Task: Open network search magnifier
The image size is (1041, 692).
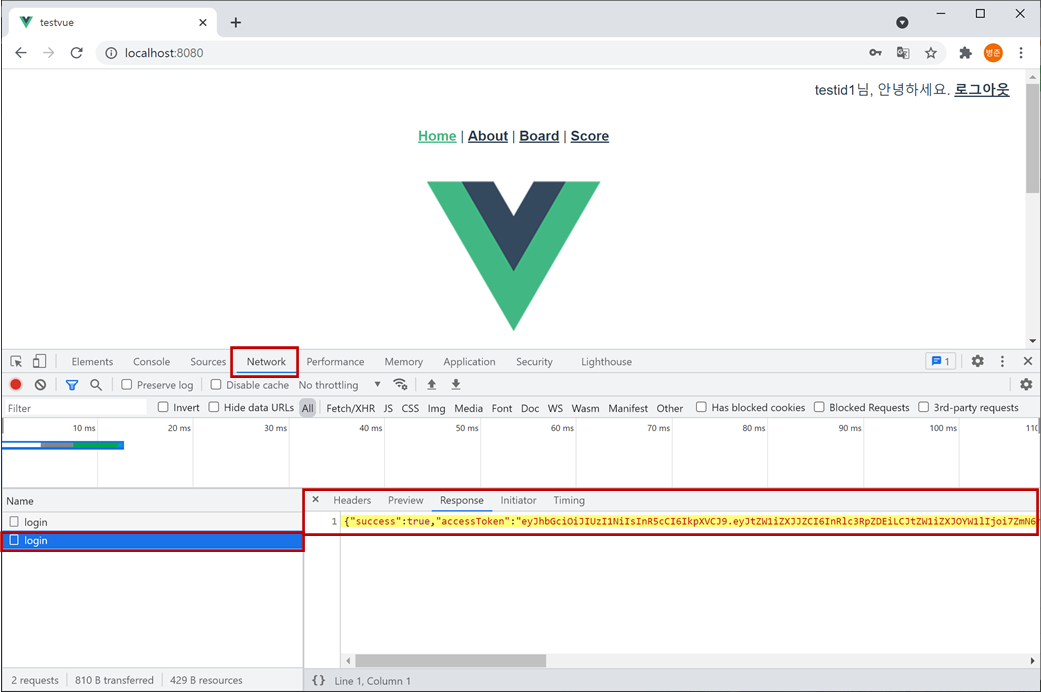Action: coord(96,385)
